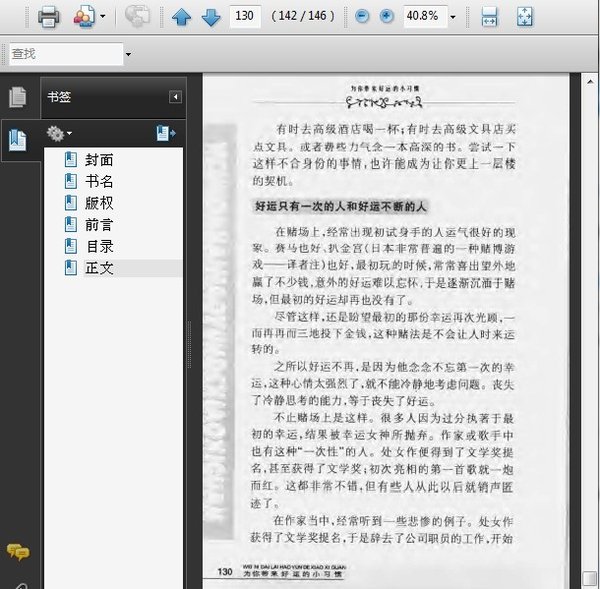Viewport: 600px width, 589px height.
Task: Click the Print icon in toolbar
Action: (48, 16)
